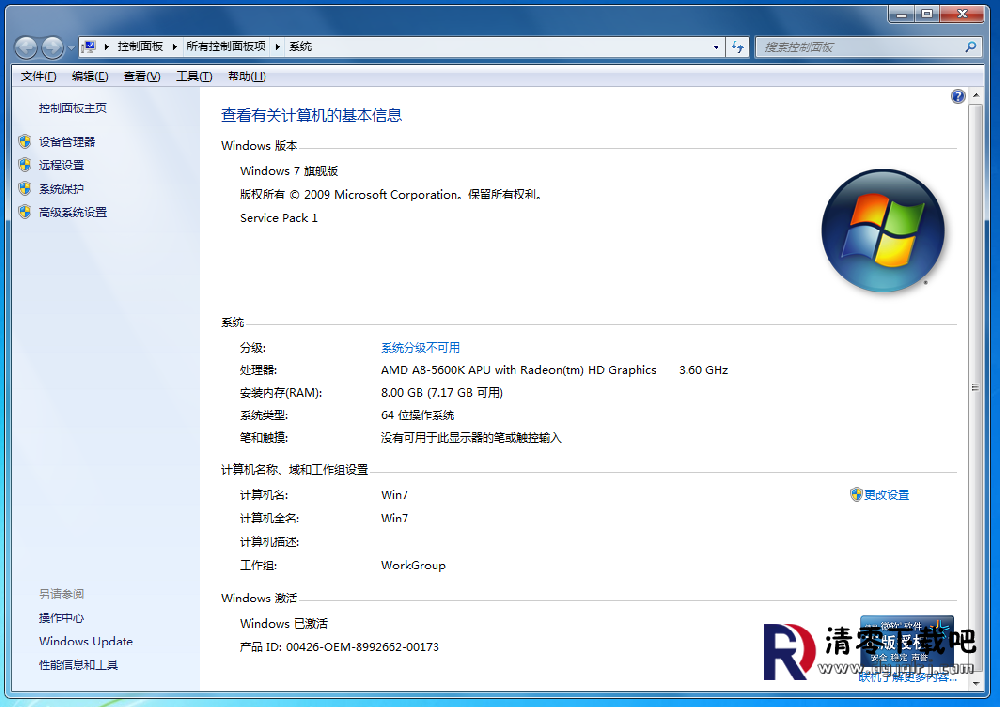Click the shield icon beside 更改设置
This screenshot has height=707, width=1000.
pos(857,495)
